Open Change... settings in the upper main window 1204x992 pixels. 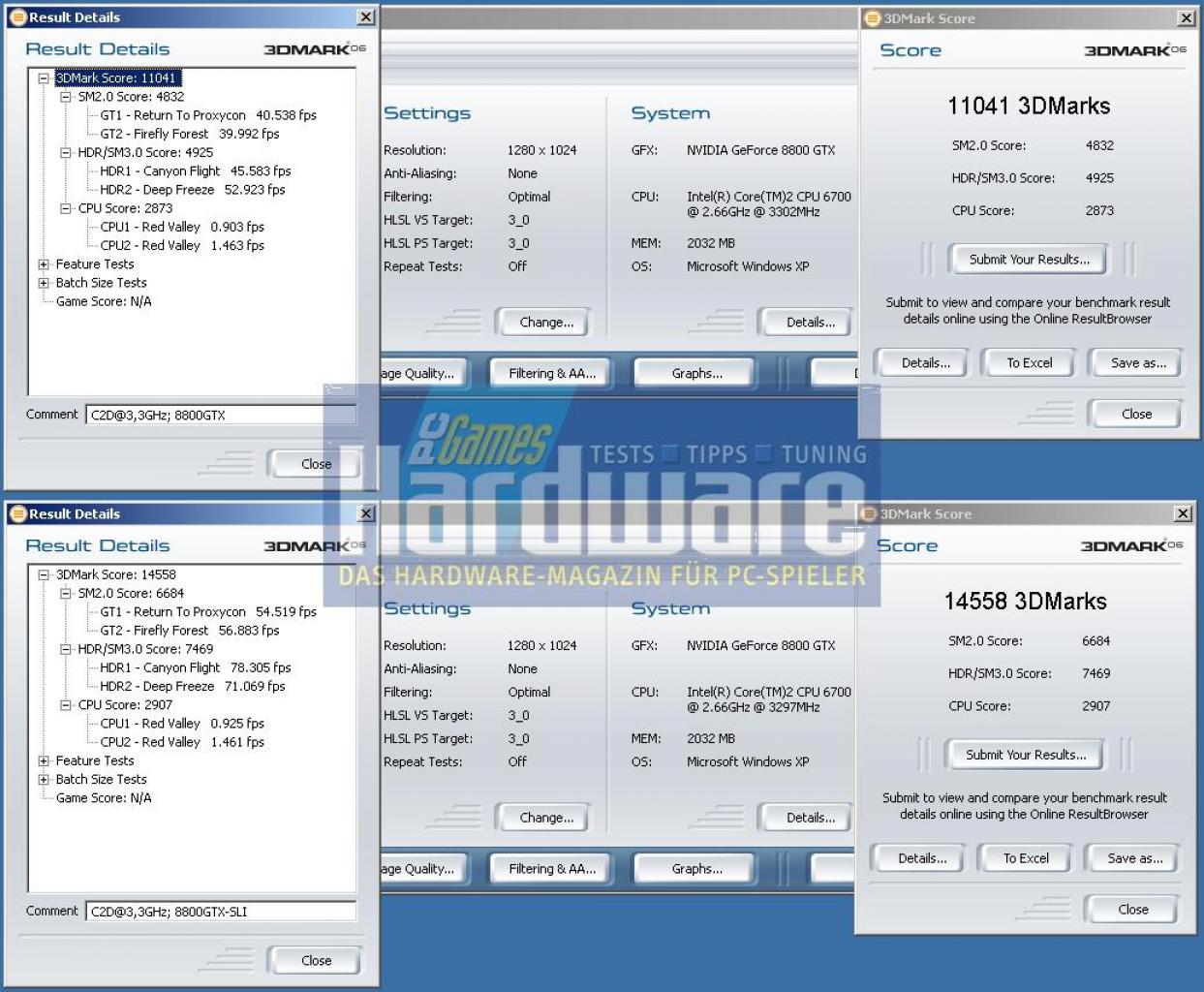click(x=546, y=323)
